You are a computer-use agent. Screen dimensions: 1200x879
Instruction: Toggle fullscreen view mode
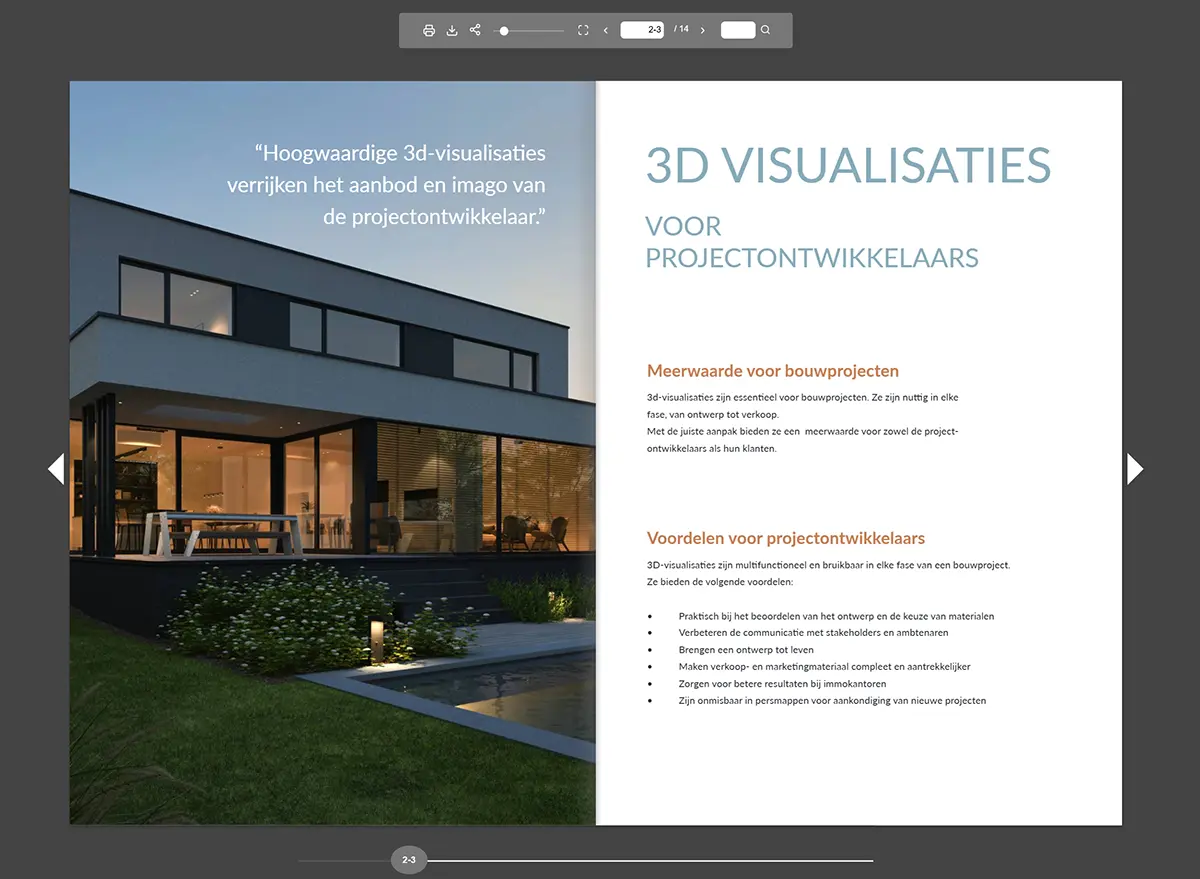point(584,30)
